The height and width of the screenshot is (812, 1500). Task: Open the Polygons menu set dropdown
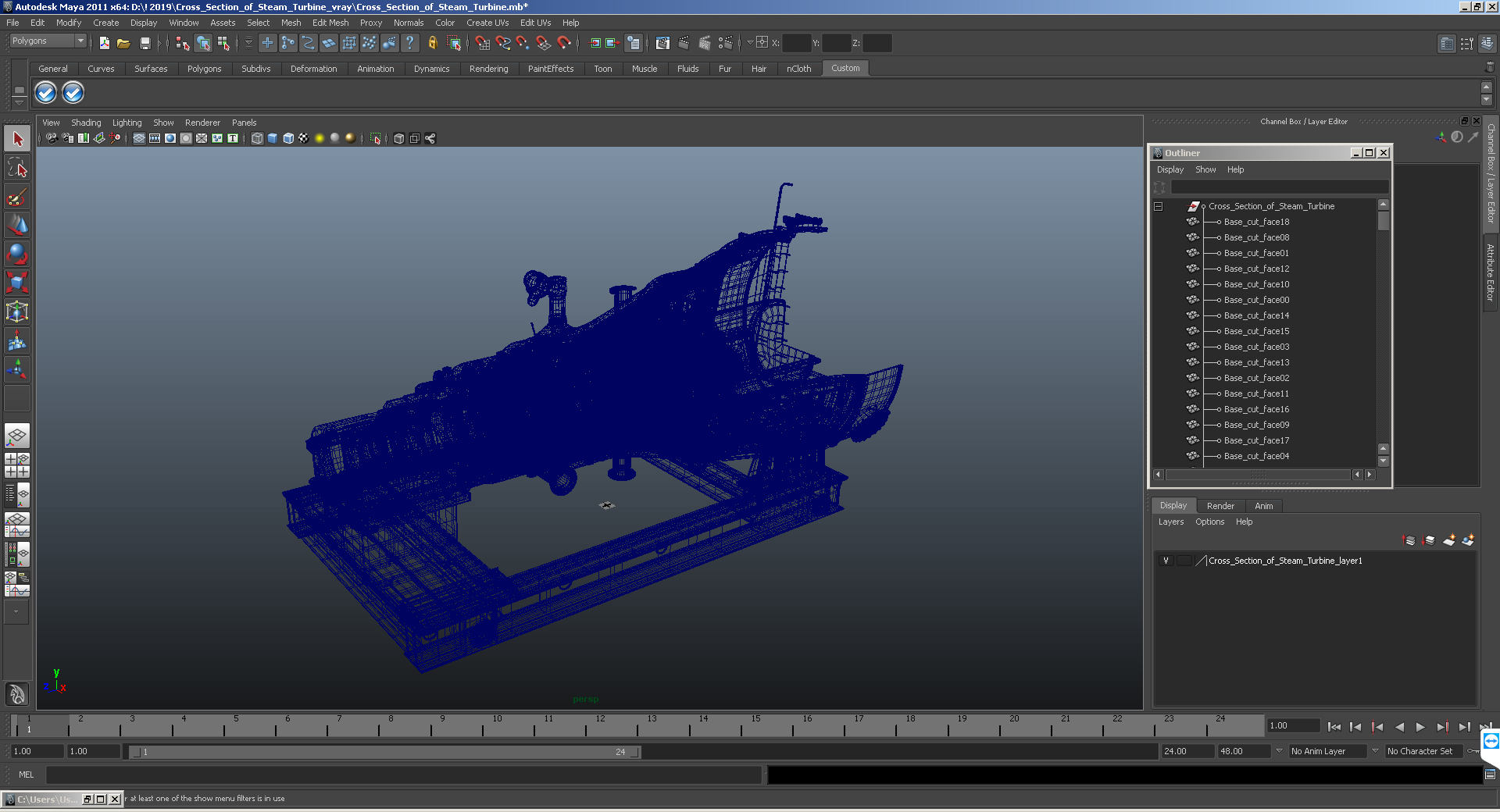[48, 41]
